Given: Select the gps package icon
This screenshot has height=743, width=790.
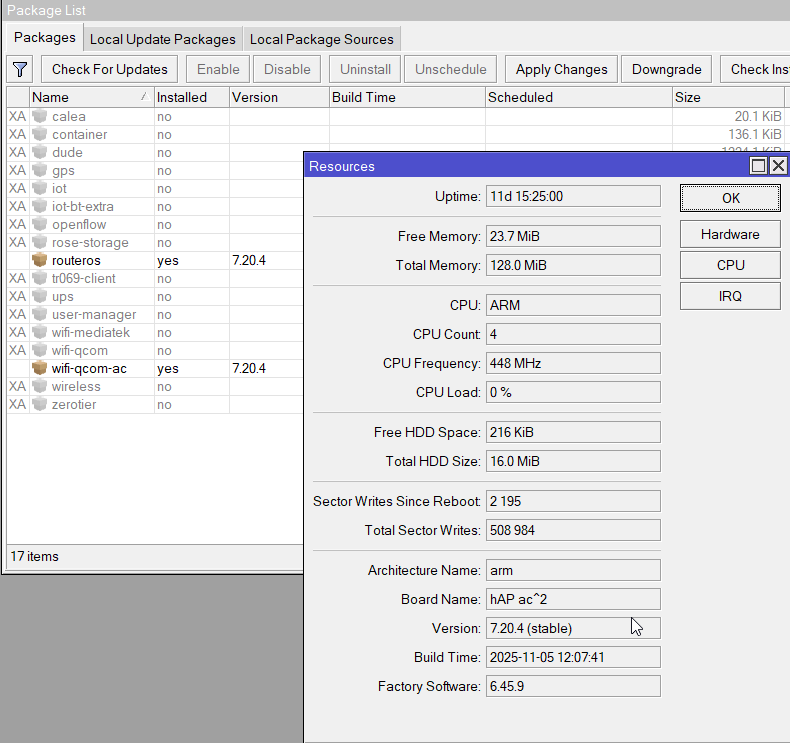Looking at the screenshot, I should coord(40,170).
